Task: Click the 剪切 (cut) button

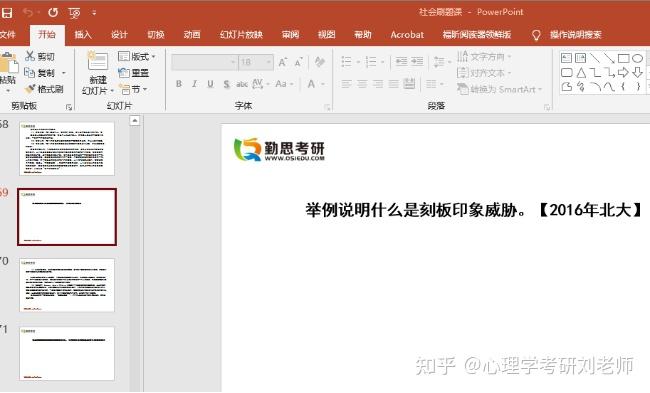Action: click(40, 56)
